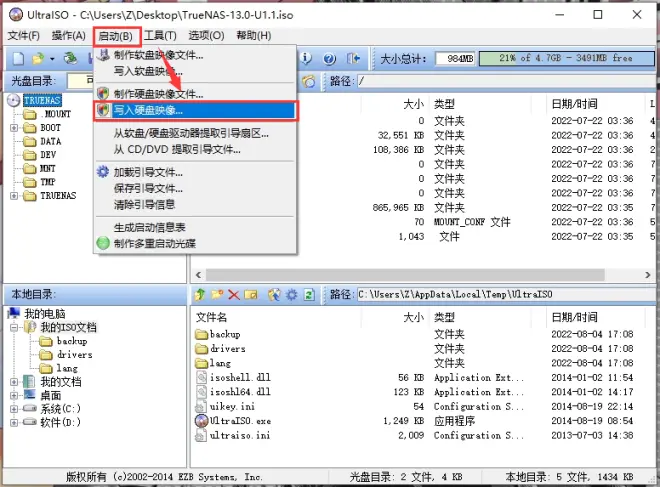
Task: Expand the lower TRUENAS subfolder node
Action: point(14,196)
